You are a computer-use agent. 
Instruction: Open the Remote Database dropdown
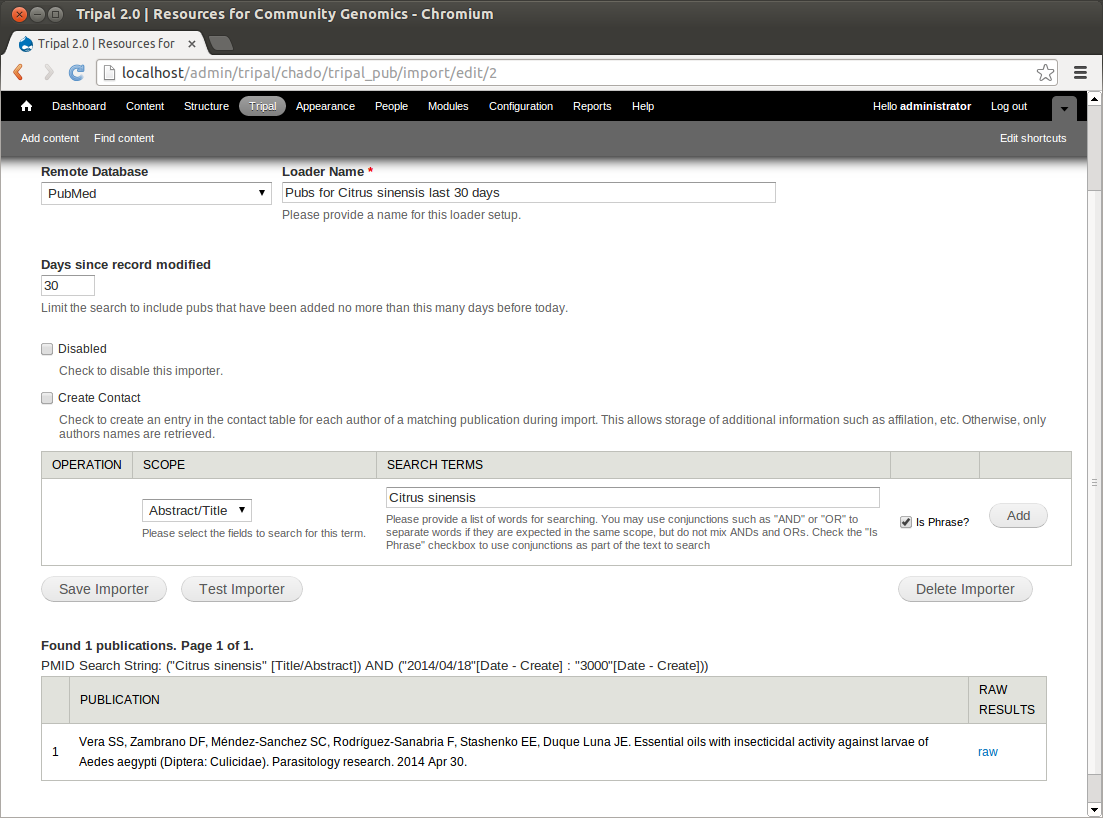156,193
